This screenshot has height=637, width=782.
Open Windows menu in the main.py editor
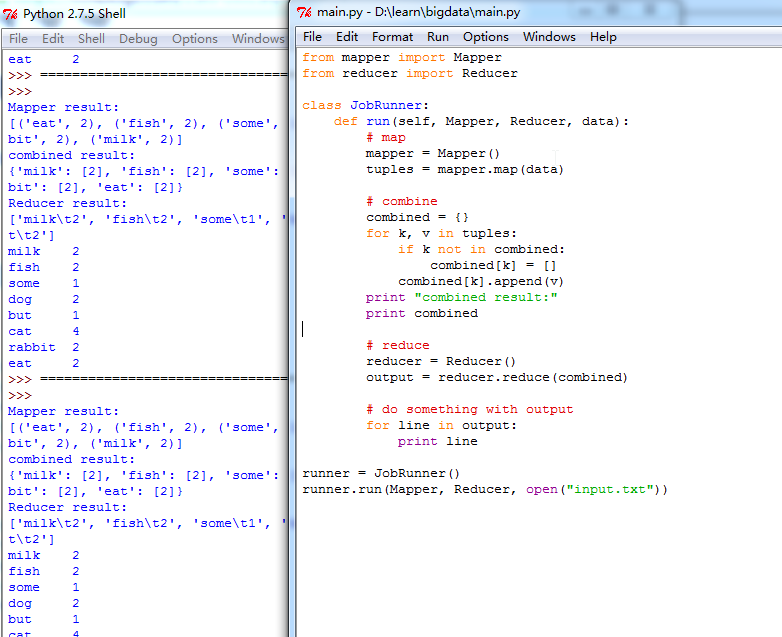549,37
